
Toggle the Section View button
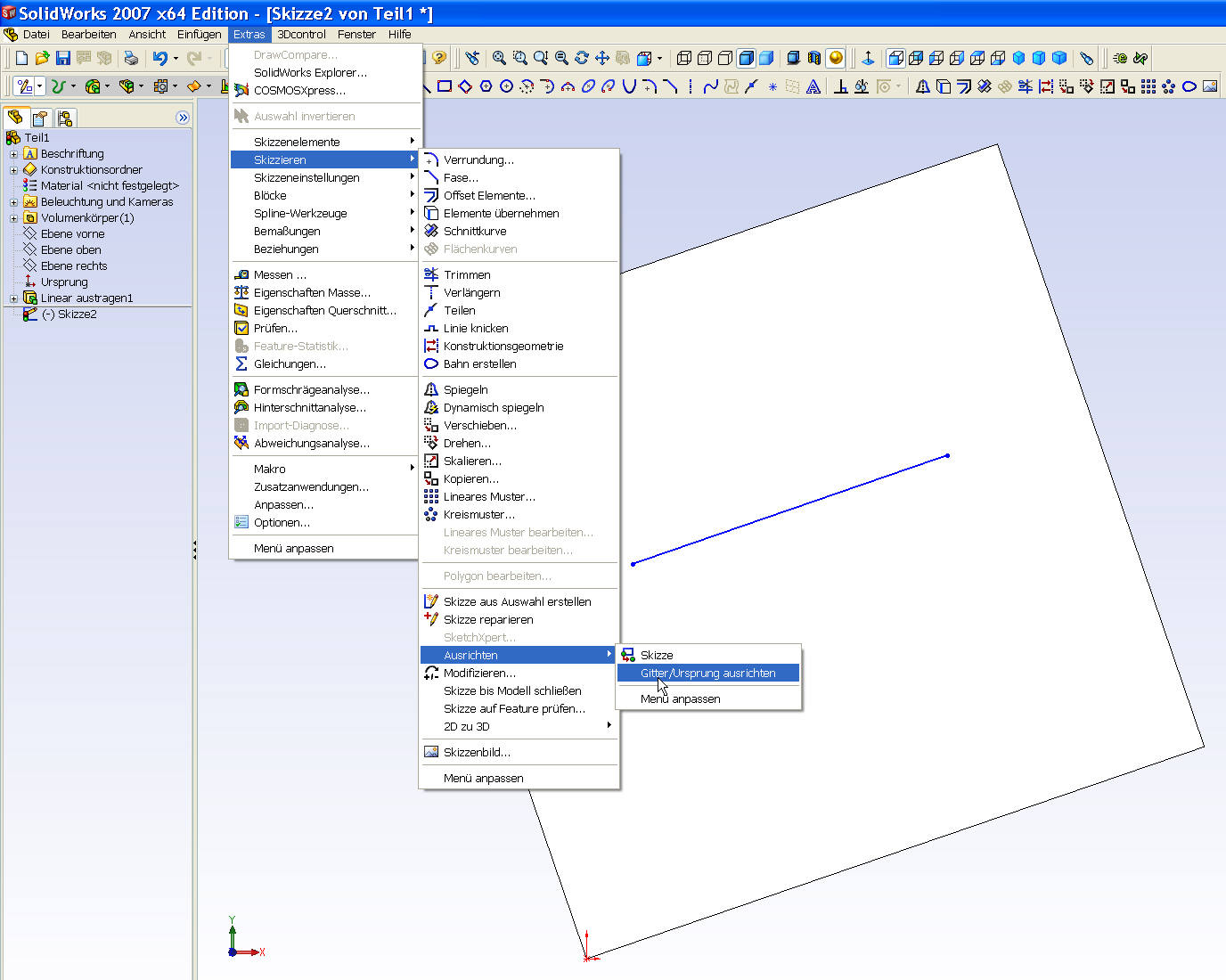813,58
